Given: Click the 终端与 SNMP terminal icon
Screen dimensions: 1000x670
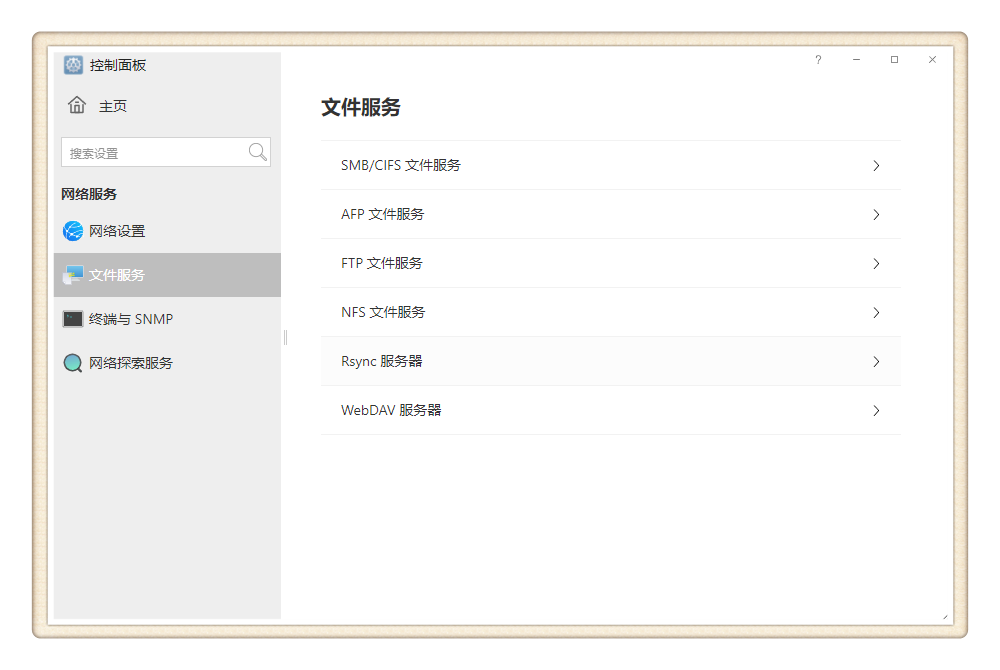Looking at the screenshot, I should [x=73, y=319].
